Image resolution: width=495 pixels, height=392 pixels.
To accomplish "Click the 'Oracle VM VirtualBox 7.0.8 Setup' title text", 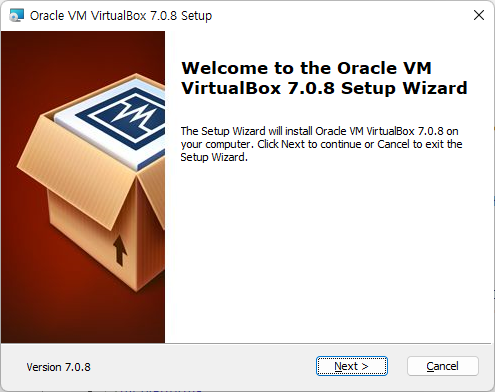I will click(121, 16).
